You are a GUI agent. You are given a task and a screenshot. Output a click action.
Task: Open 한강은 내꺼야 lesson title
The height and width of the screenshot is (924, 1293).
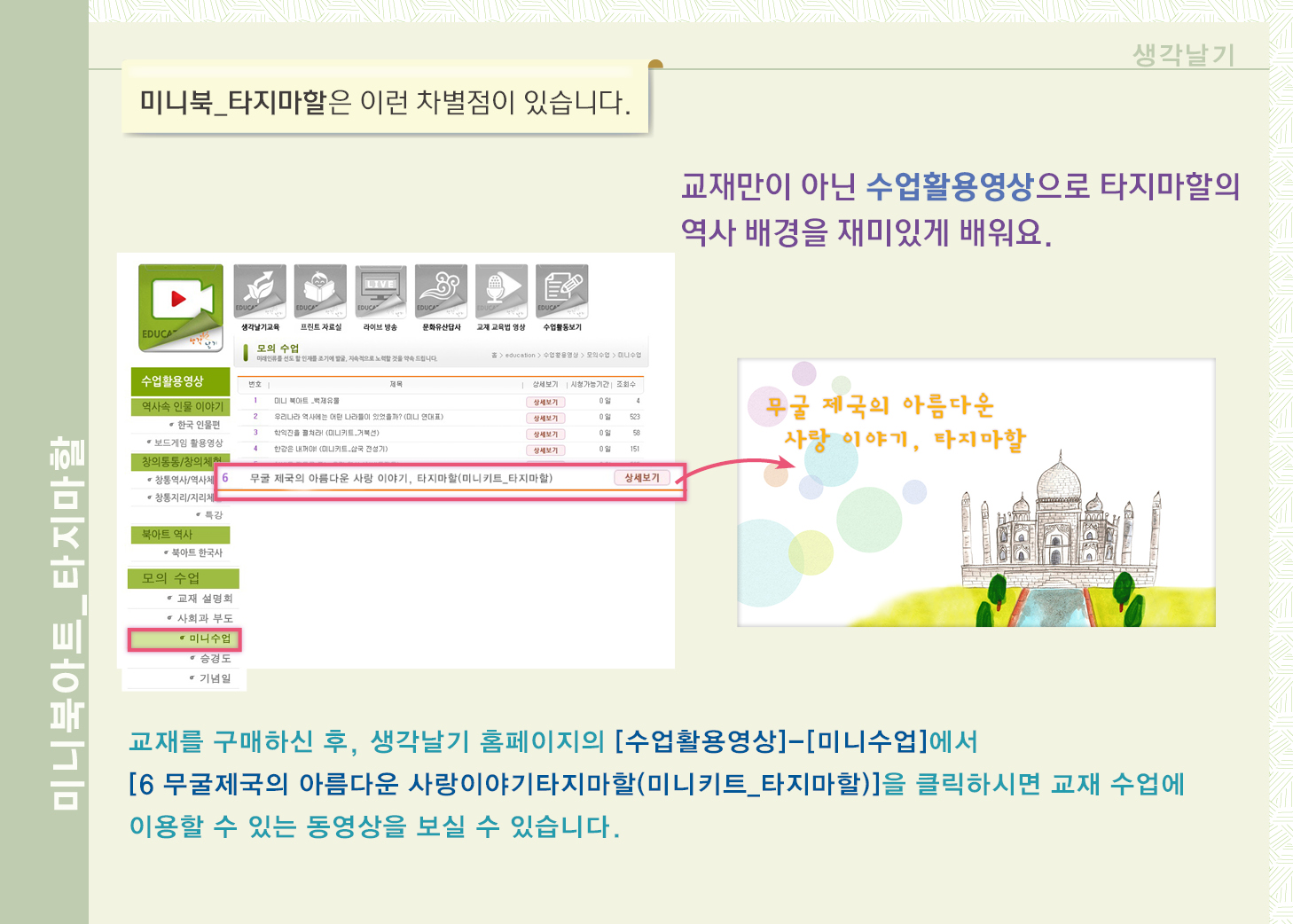click(330, 449)
